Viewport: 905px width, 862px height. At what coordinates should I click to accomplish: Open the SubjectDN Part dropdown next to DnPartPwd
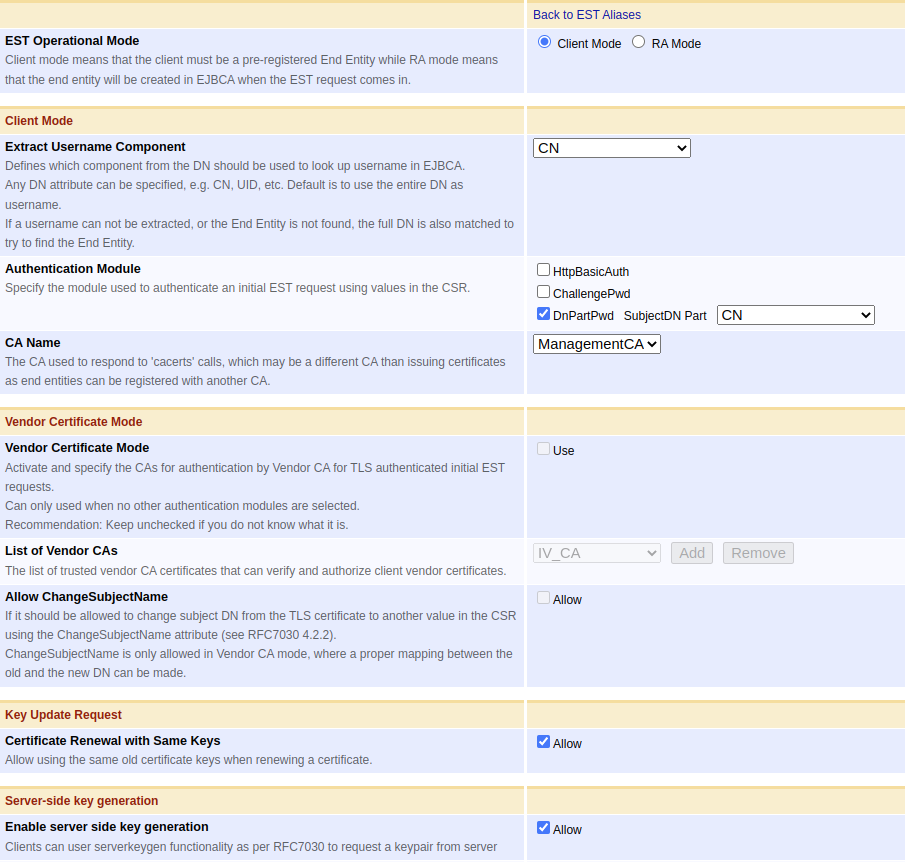pyautogui.click(x=795, y=314)
